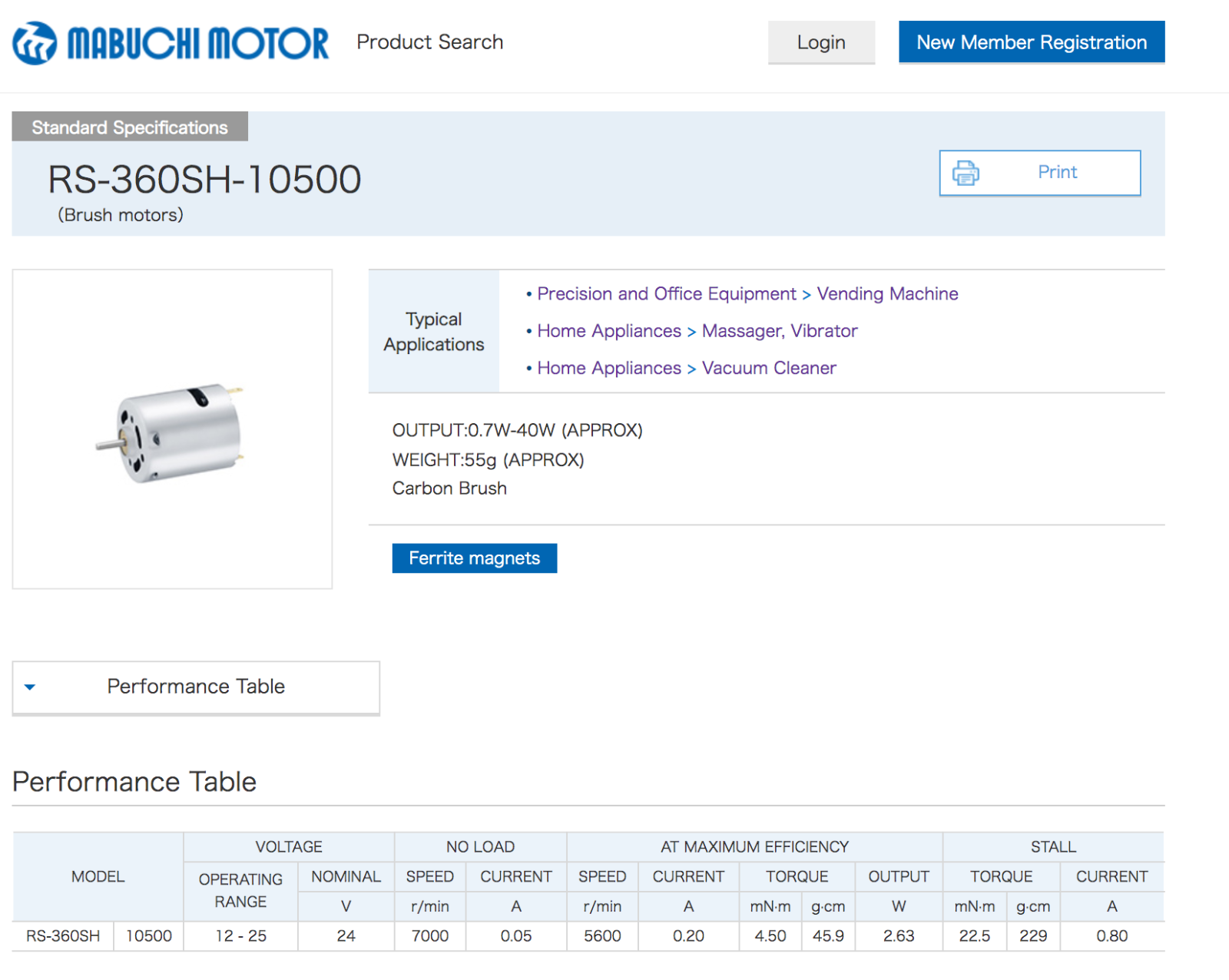Screen dimensions: 1229x980
Task: Click the MABUCHI MOTOR wordmark text
Action: [x=198, y=43]
